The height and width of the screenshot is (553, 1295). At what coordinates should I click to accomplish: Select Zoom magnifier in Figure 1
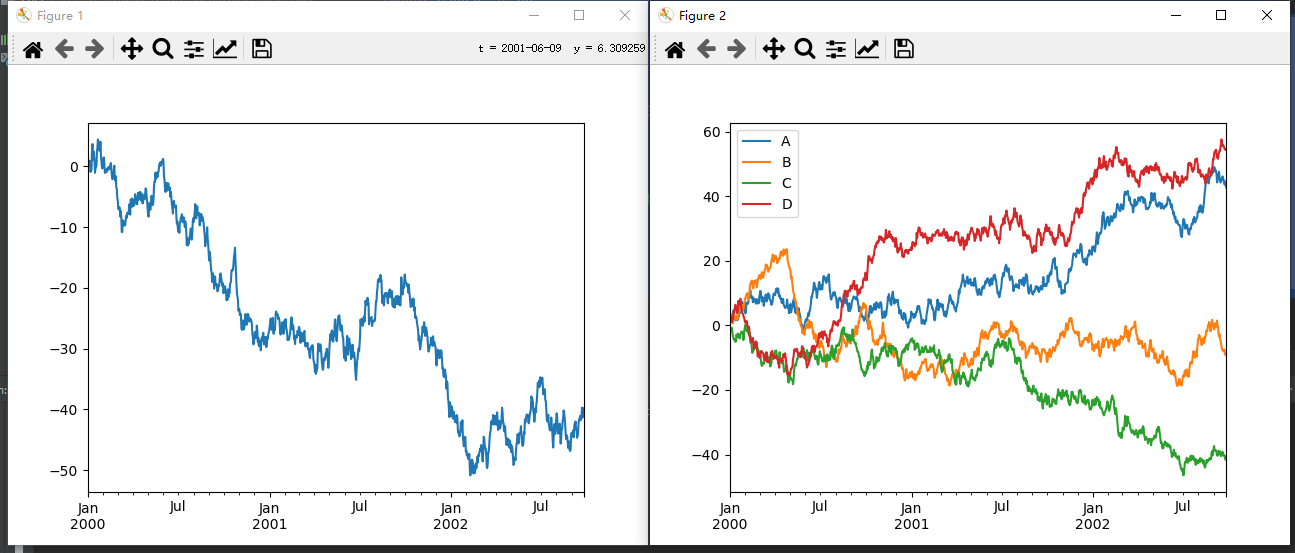pos(163,49)
